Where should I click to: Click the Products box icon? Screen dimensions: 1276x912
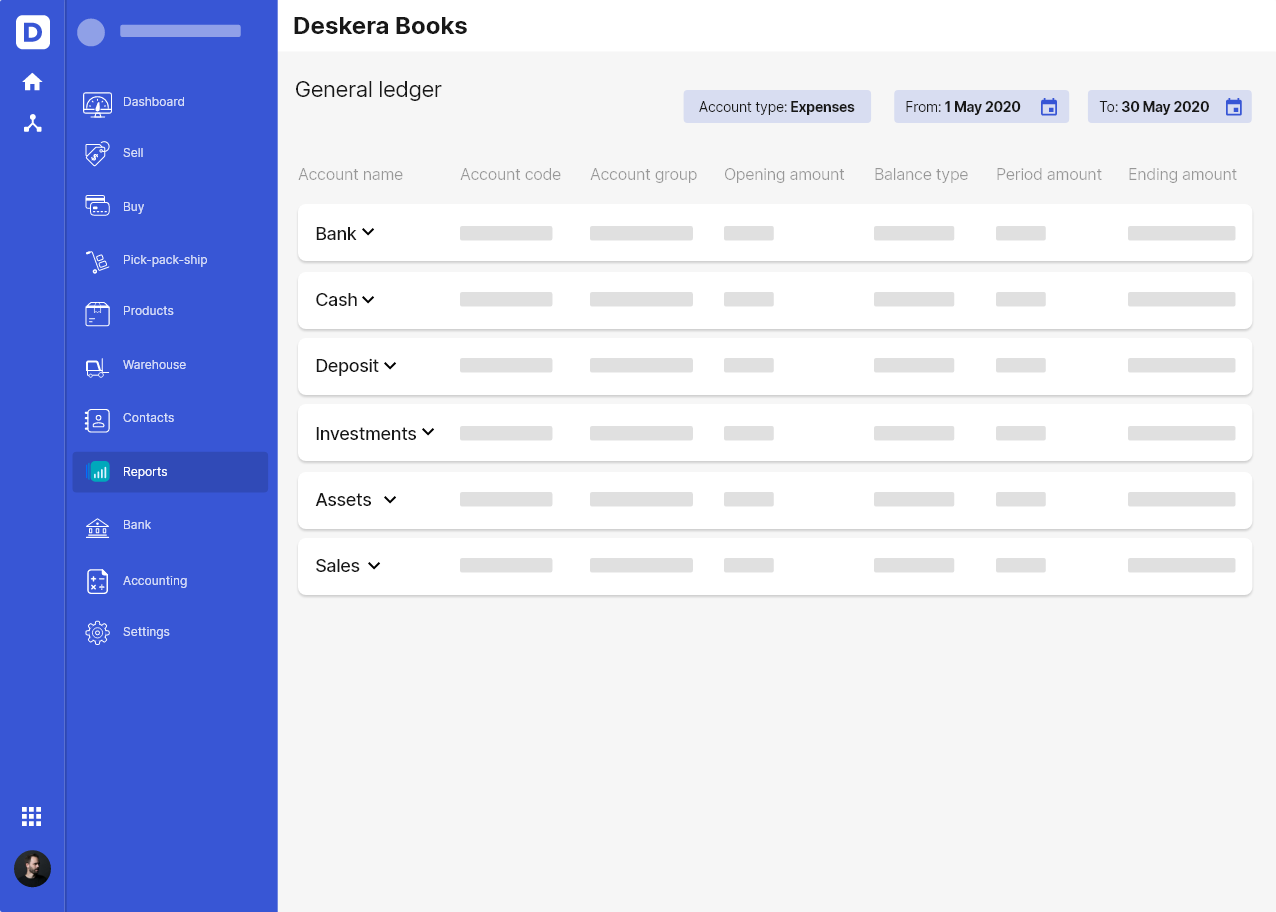coord(97,313)
